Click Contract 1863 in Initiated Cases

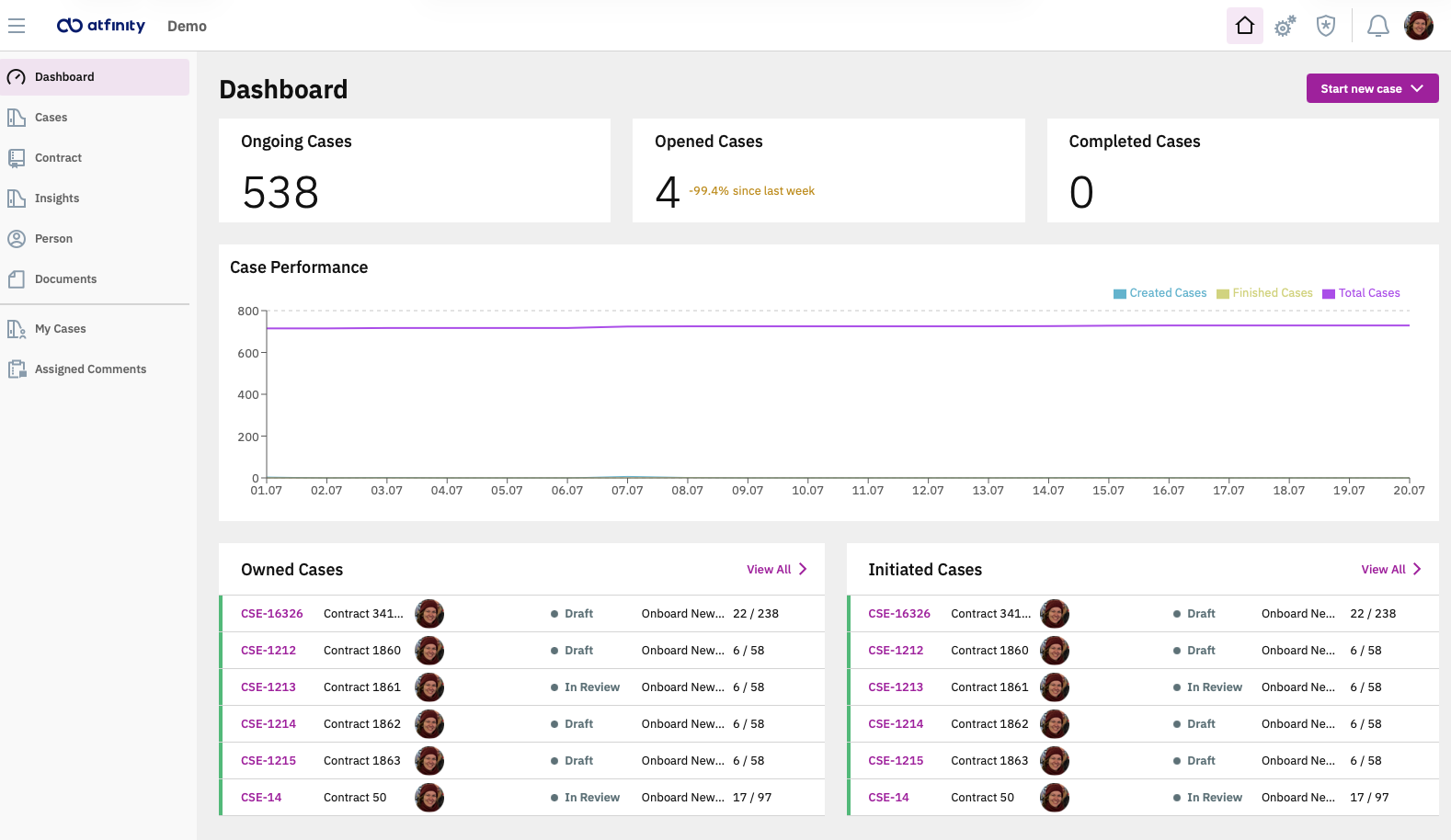[x=989, y=761]
